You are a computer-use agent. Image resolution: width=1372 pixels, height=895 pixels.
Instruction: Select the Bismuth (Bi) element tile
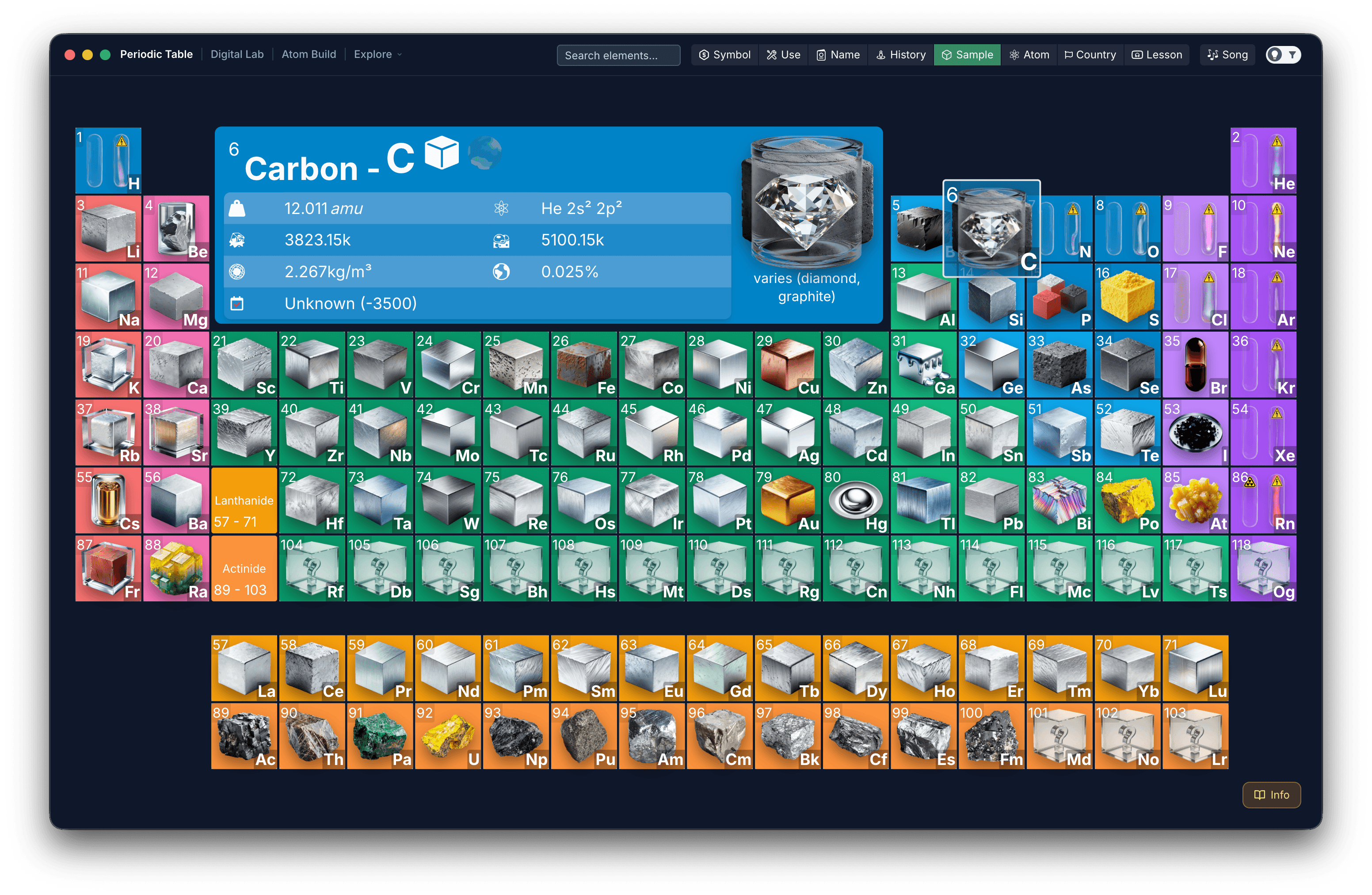point(1059,501)
